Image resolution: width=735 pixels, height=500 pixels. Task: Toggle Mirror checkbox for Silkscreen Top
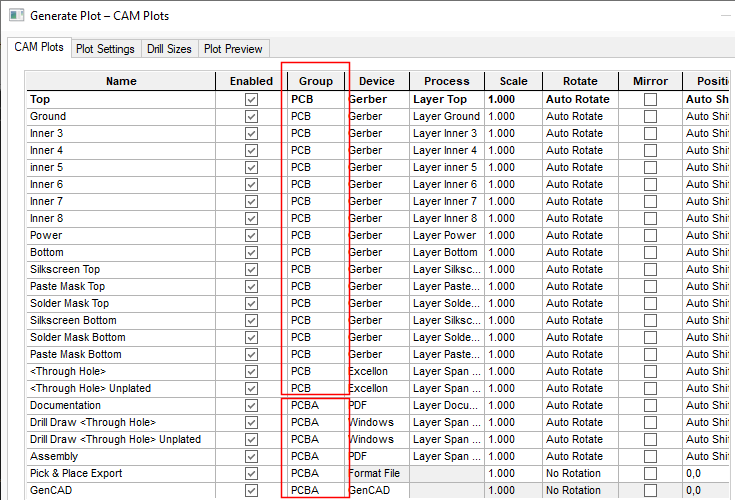[x=651, y=270]
